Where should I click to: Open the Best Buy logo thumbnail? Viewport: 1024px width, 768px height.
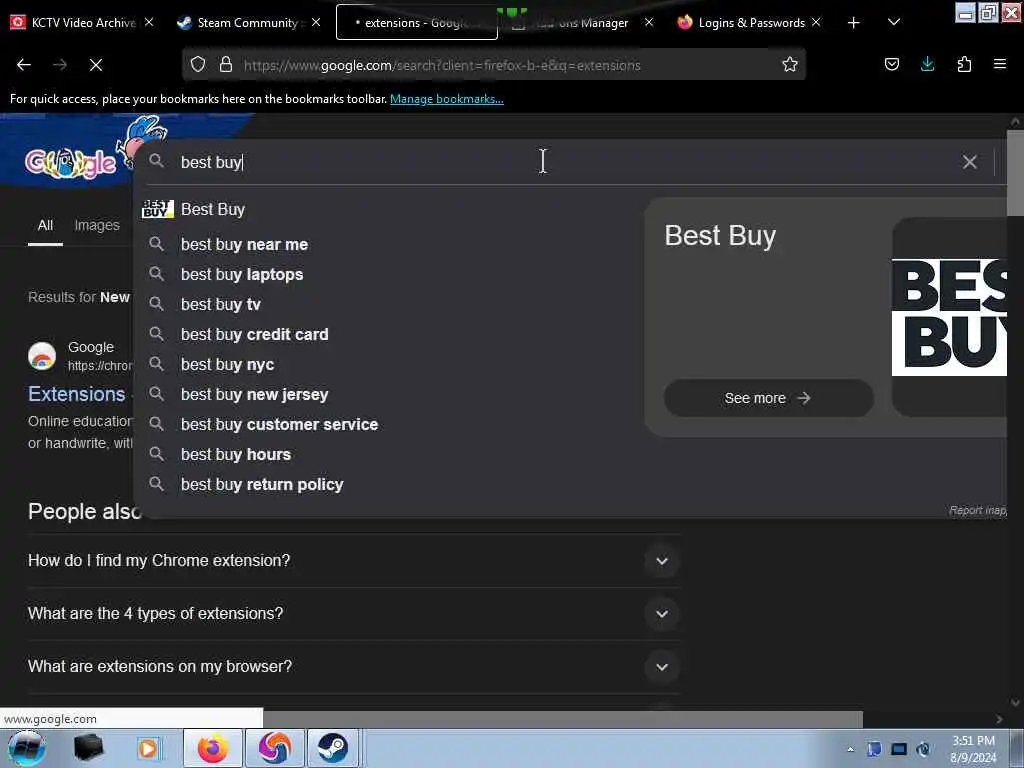coord(950,317)
